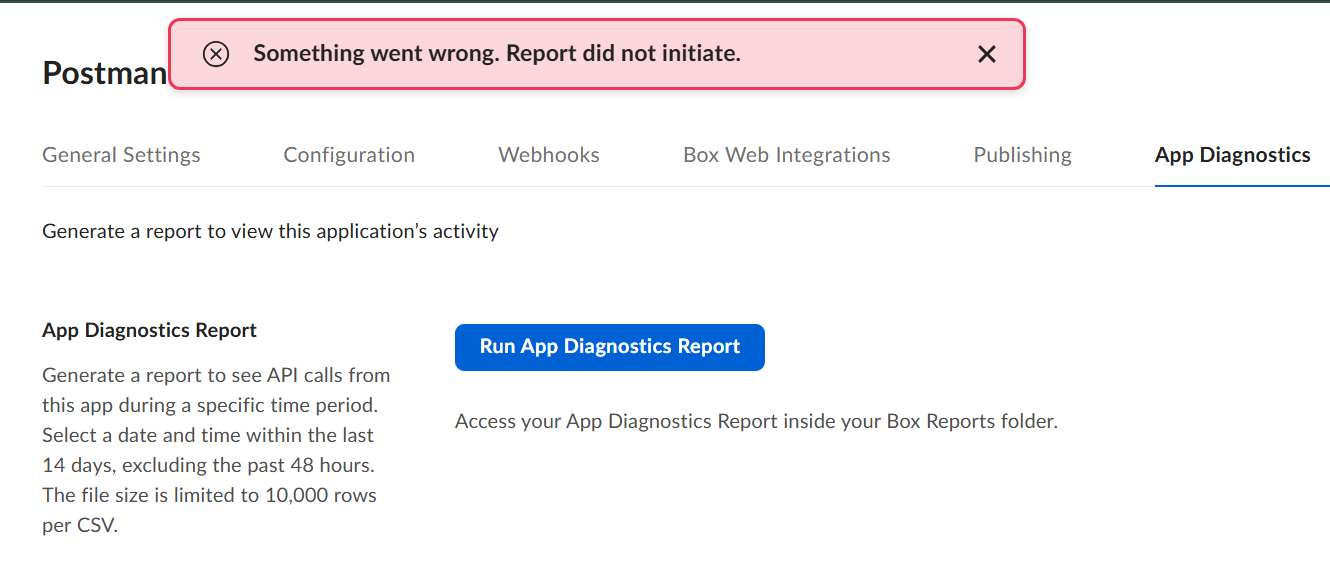
Task: Click the "limited to 10,000 rows" line
Action: pyautogui.click(x=209, y=495)
